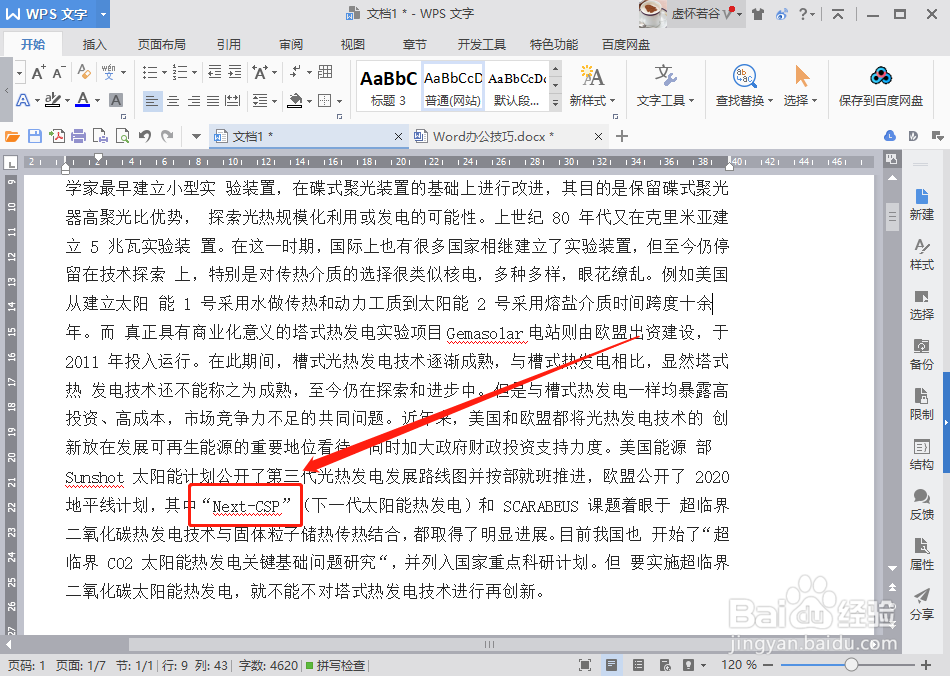Screen dimensions: 950x676
Task: Switch to the 插入 ribbon tab
Action: [95, 44]
